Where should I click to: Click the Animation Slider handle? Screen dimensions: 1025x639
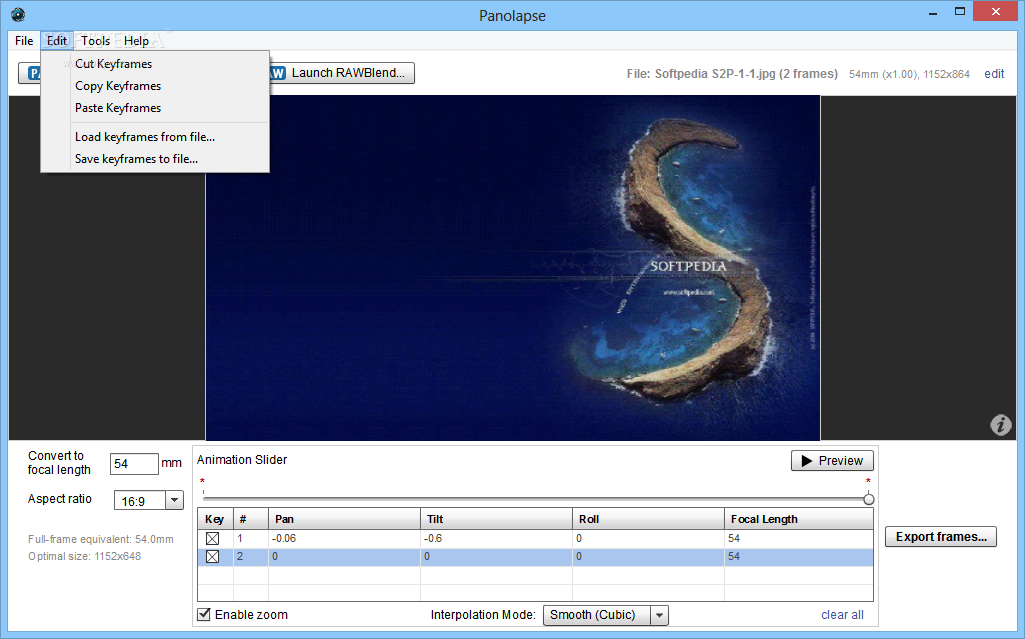tap(868, 499)
